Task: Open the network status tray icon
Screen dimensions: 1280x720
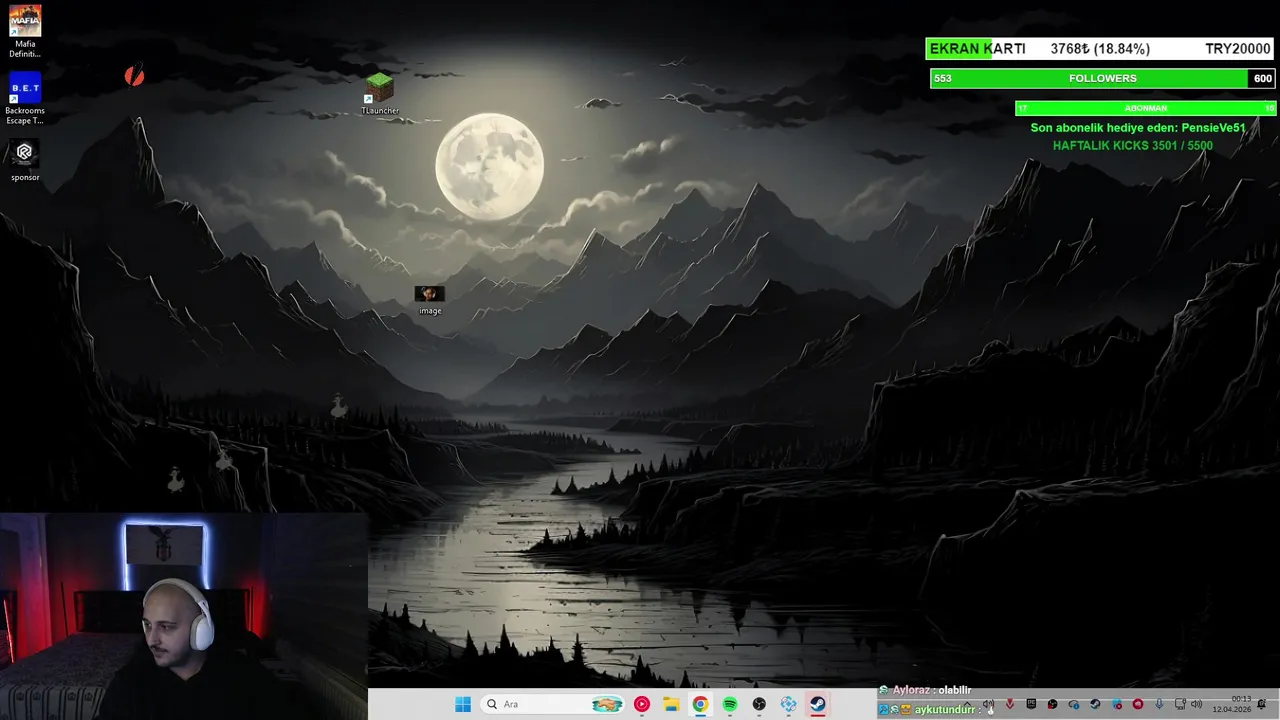Action: click(x=1181, y=704)
